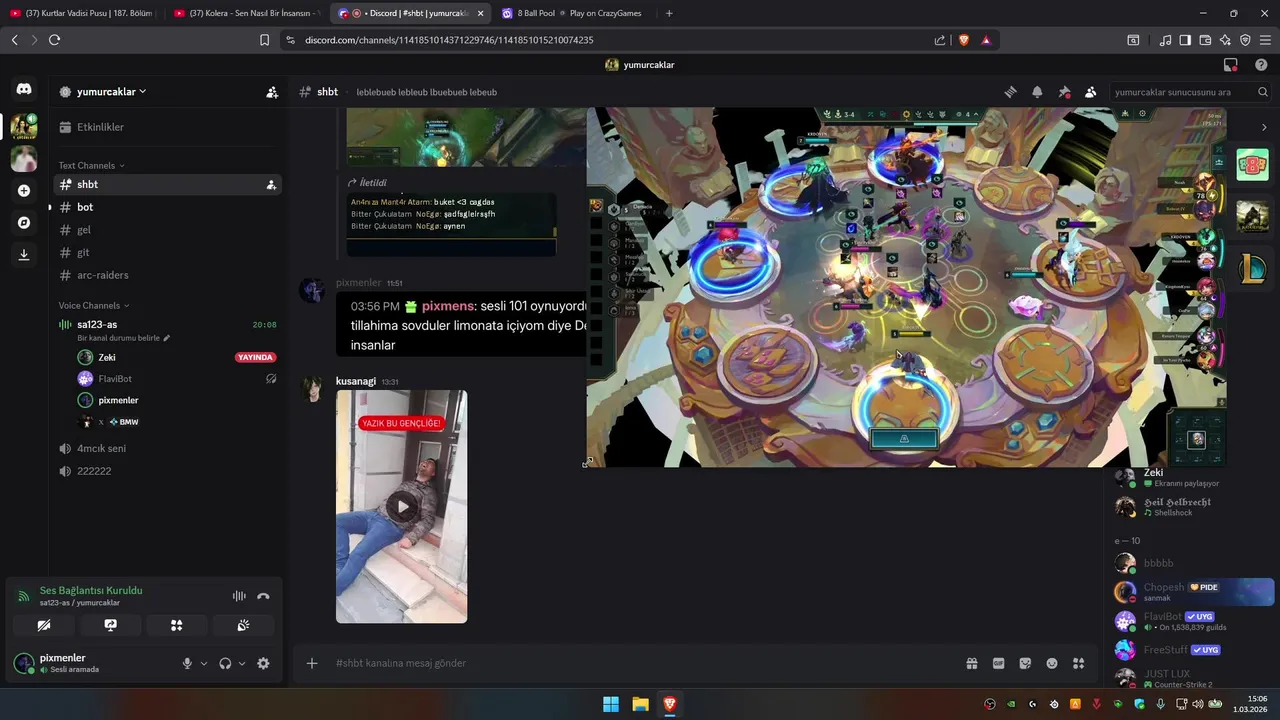The height and width of the screenshot is (720, 1280).
Task: Click the plus attach icon in message bar
Action: pos(312,663)
